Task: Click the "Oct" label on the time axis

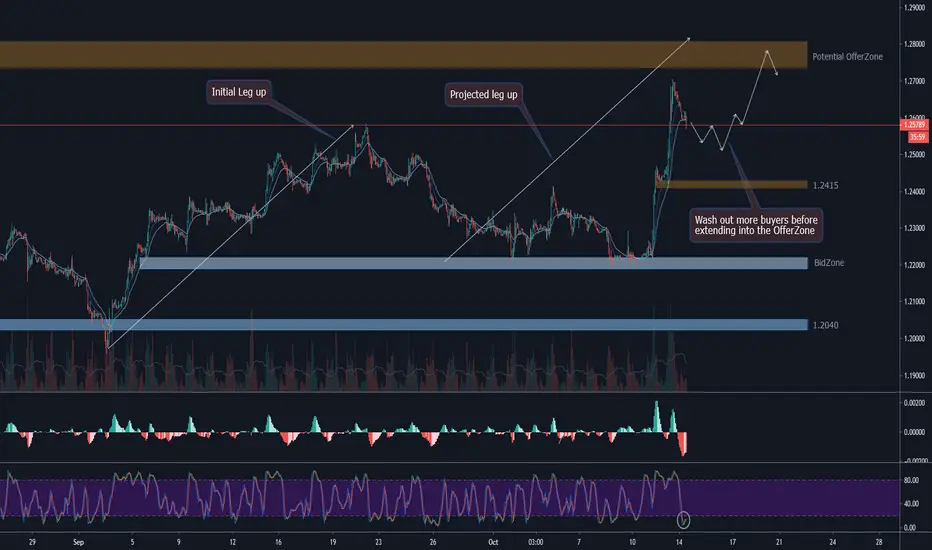Action: point(493,542)
